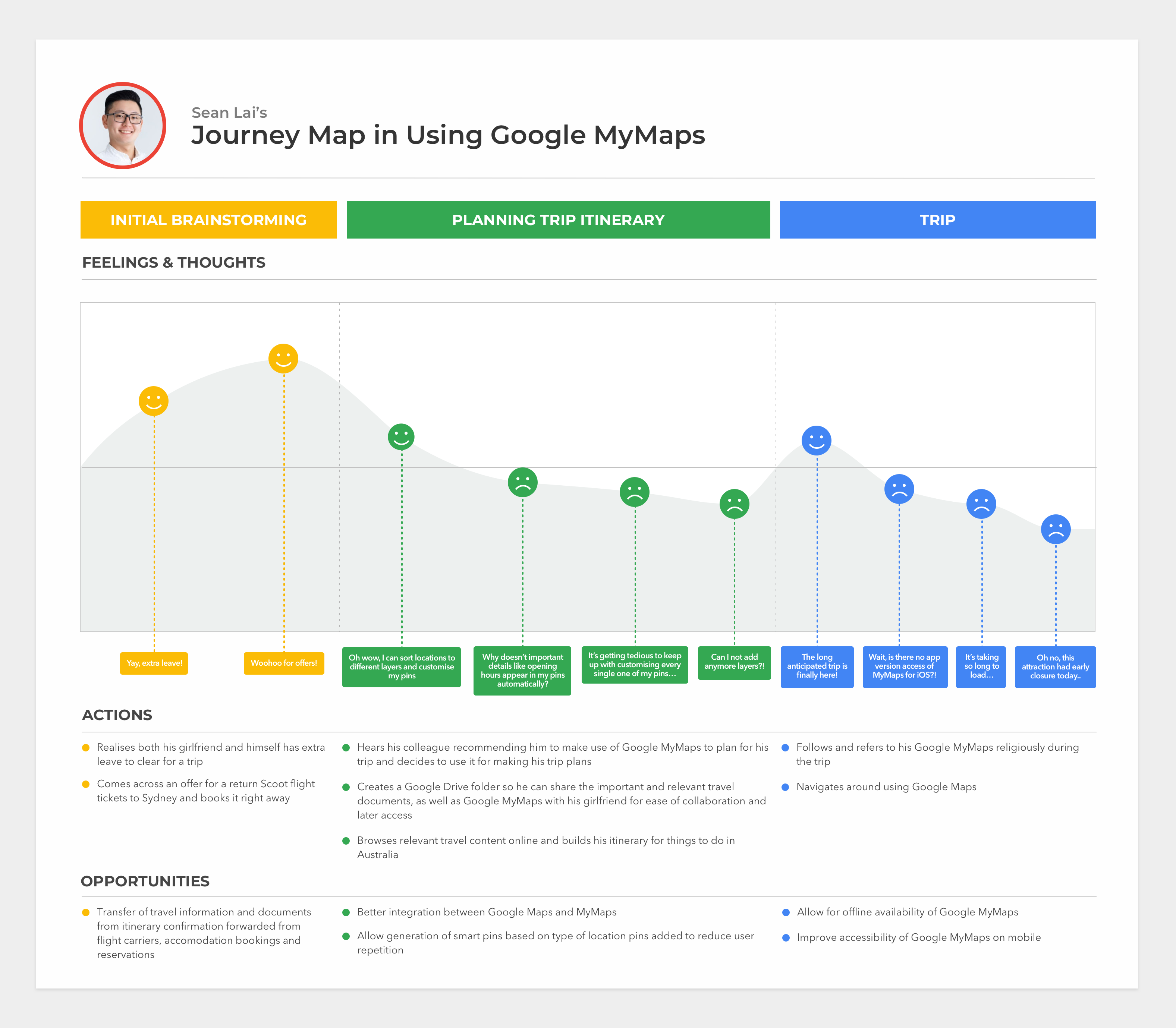Click the 'Journey Map in Using Google MyMaps' title
This screenshot has height=1028, width=1176.
(448, 136)
